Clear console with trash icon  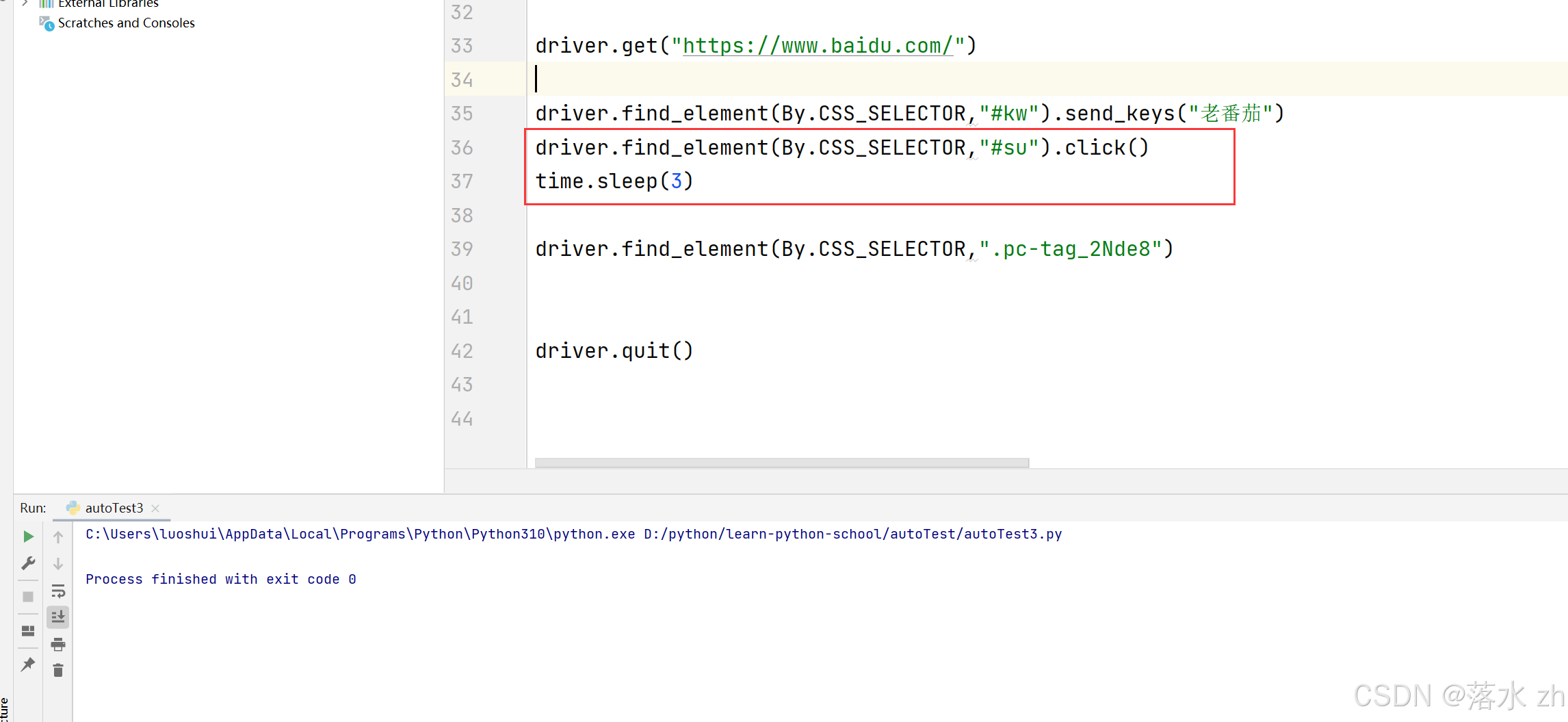(x=58, y=671)
